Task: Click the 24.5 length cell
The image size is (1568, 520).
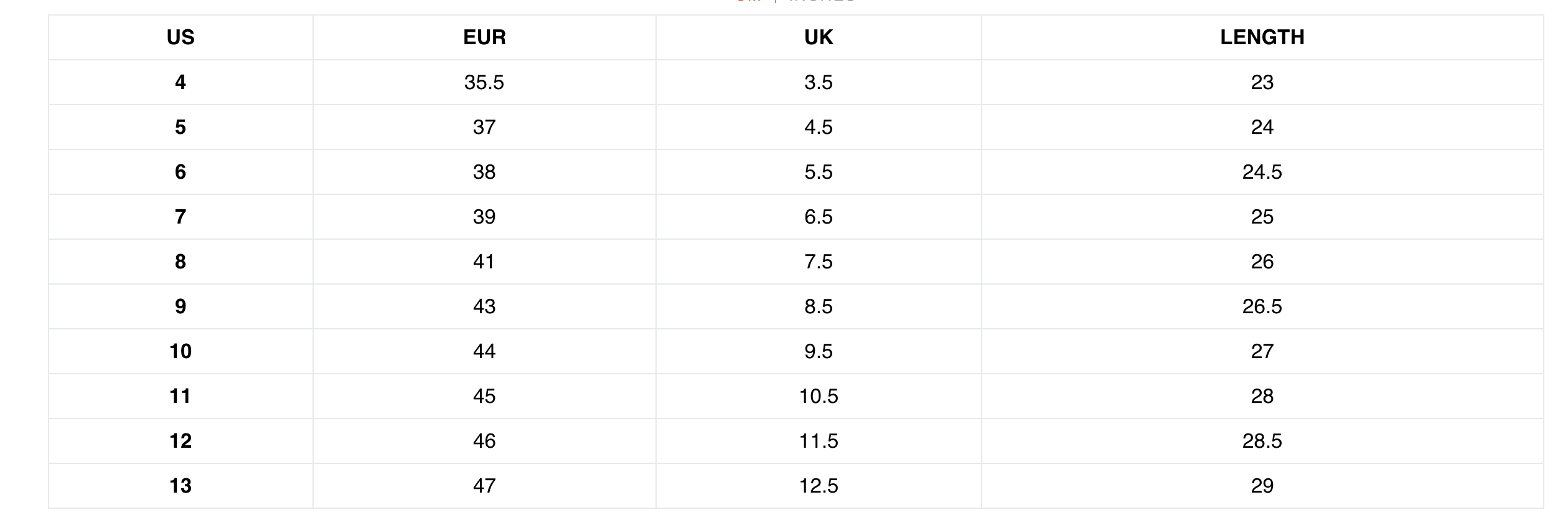Action: click(x=1262, y=172)
